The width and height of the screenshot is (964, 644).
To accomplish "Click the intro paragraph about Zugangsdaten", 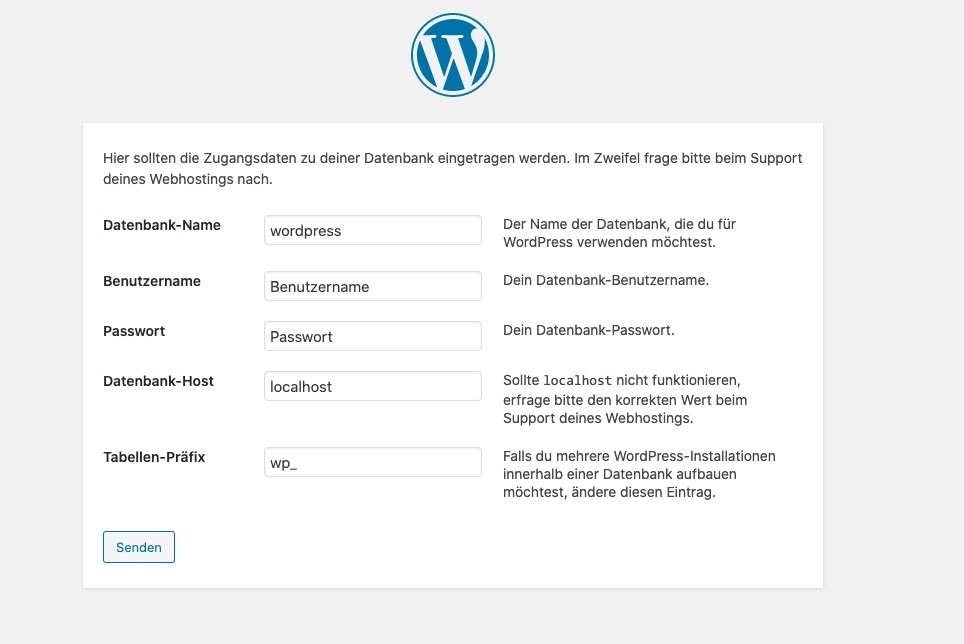I will 452,168.
